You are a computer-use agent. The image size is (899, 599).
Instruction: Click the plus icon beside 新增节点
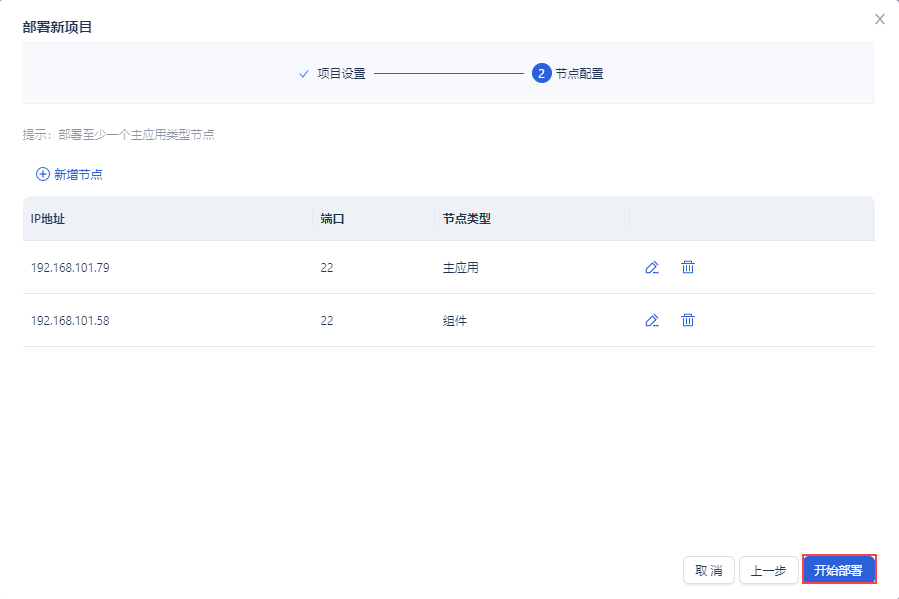pos(43,174)
